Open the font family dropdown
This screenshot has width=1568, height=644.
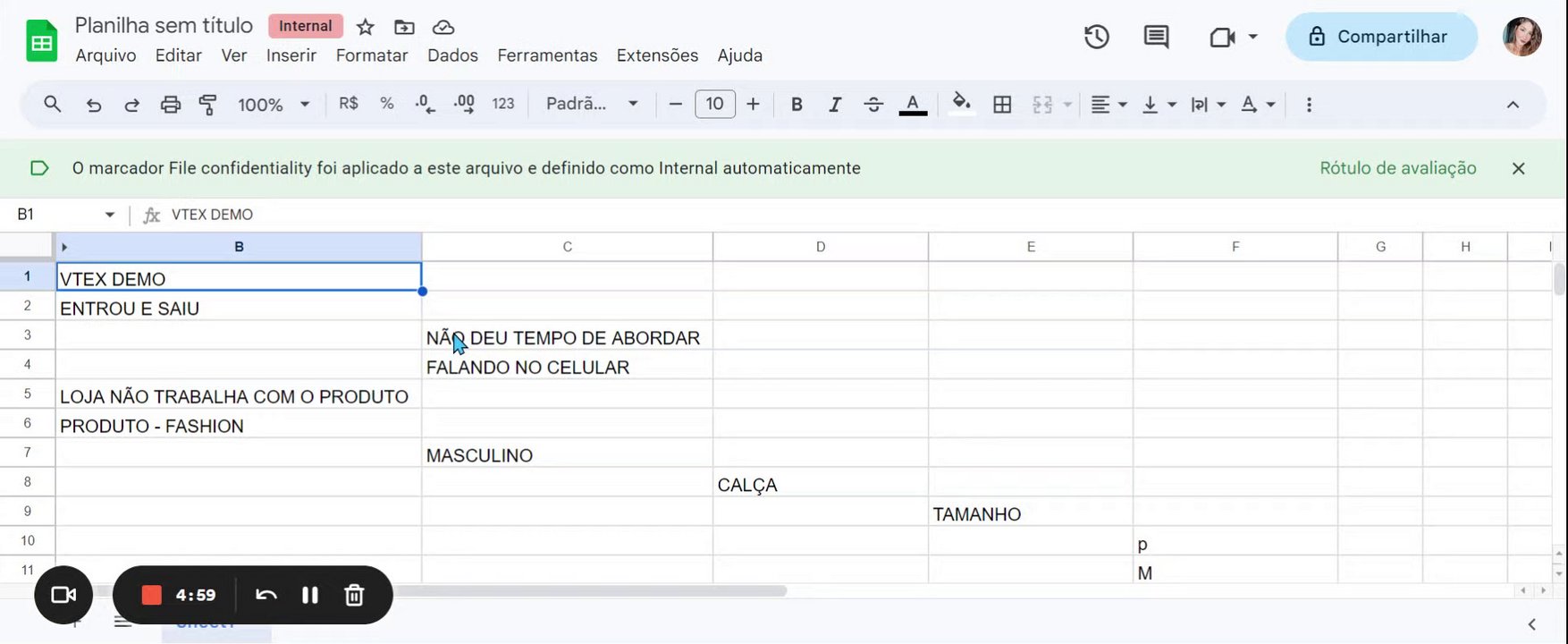pos(592,105)
